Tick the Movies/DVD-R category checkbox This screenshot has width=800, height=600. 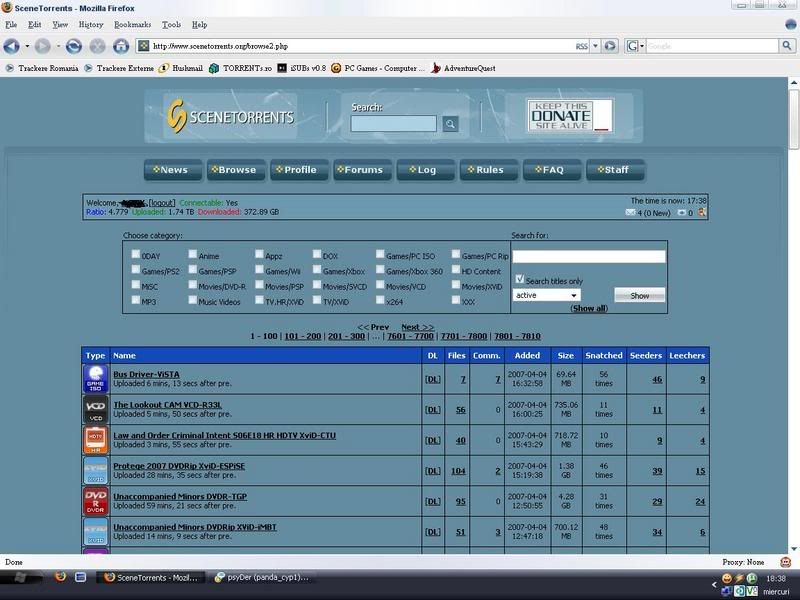pyautogui.click(x=192, y=285)
